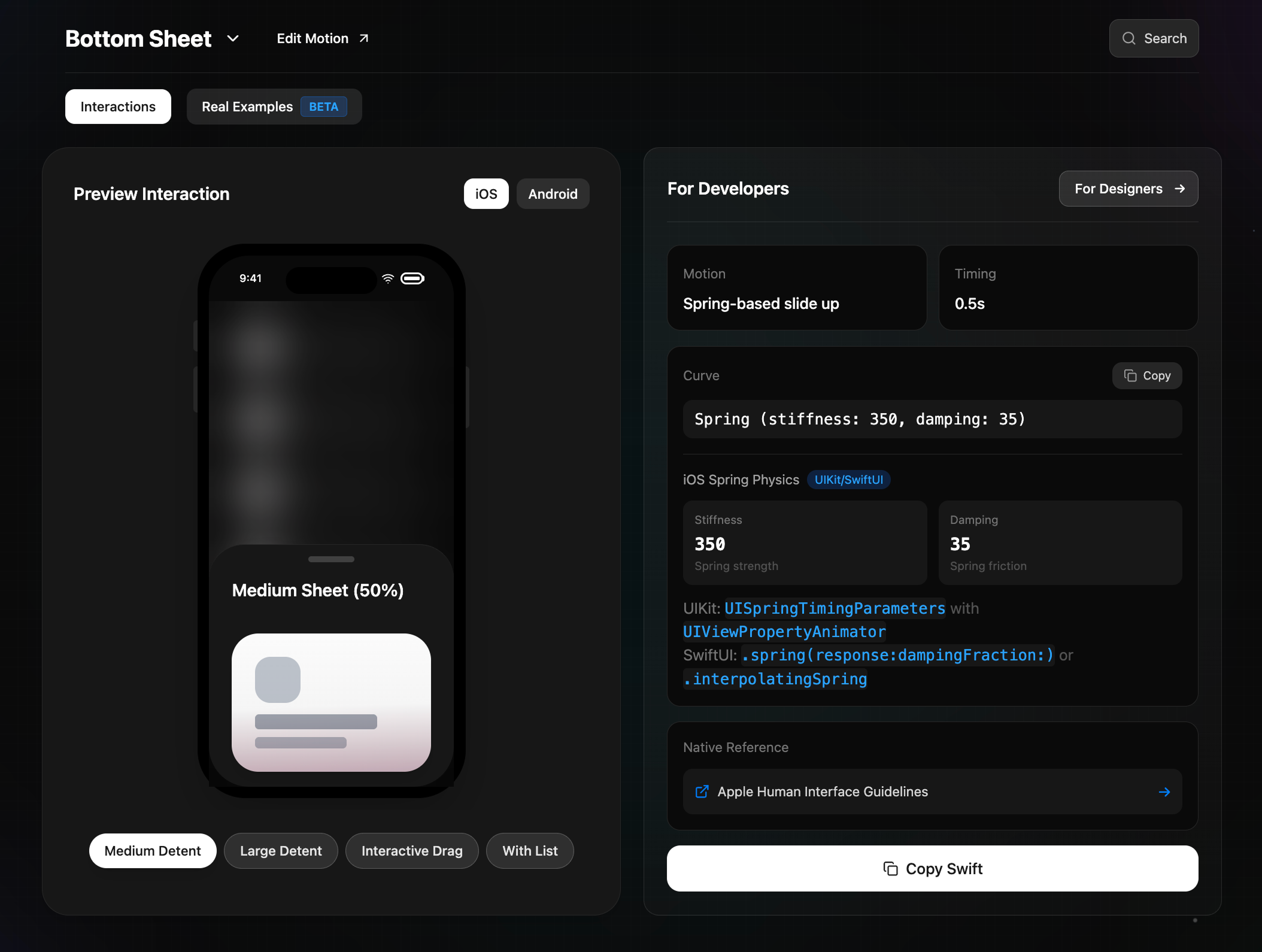Click the Edit Motion external arrow icon
1262x952 pixels.
363,38
